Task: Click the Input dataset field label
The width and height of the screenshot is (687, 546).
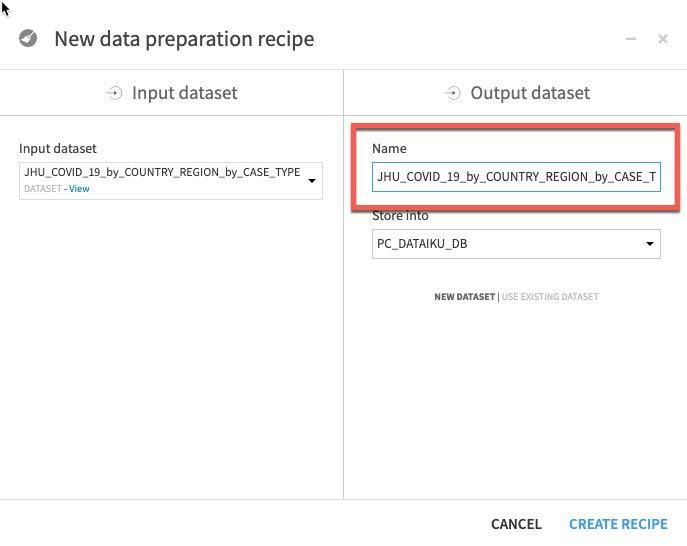Action: [x=58, y=148]
